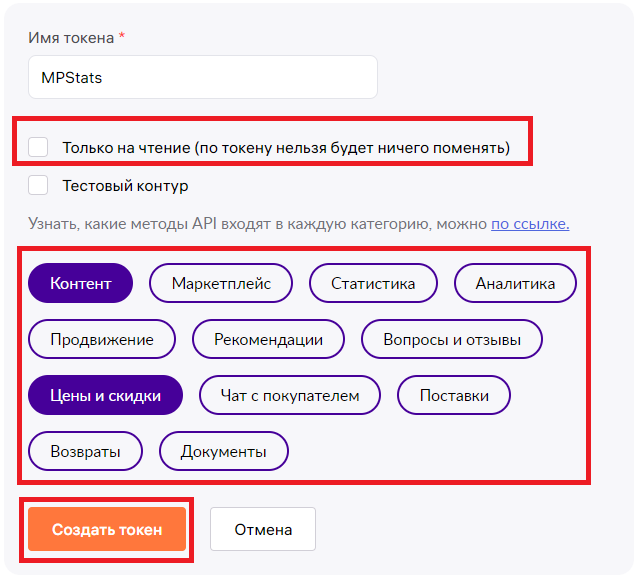Select the Возвраты category chip
The image size is (639, 579).
coord(85,451)
